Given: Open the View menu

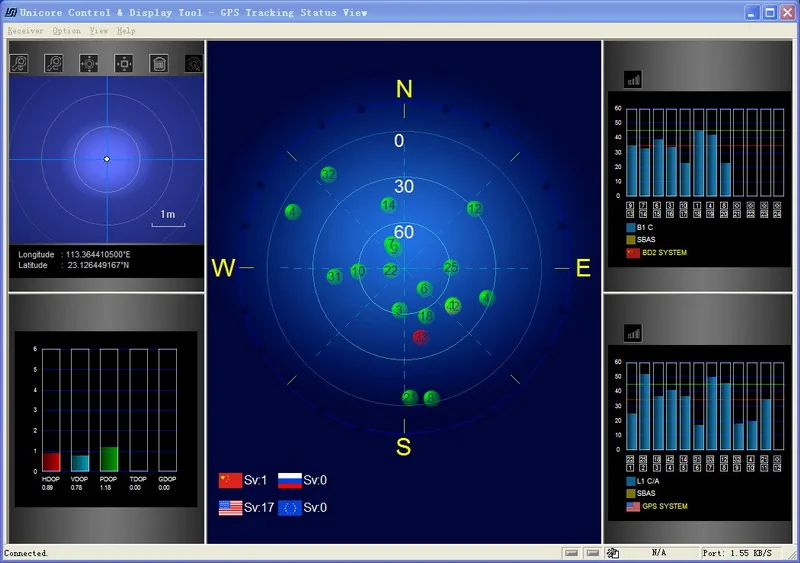Looking at the screenshot, I should [98, 31].
